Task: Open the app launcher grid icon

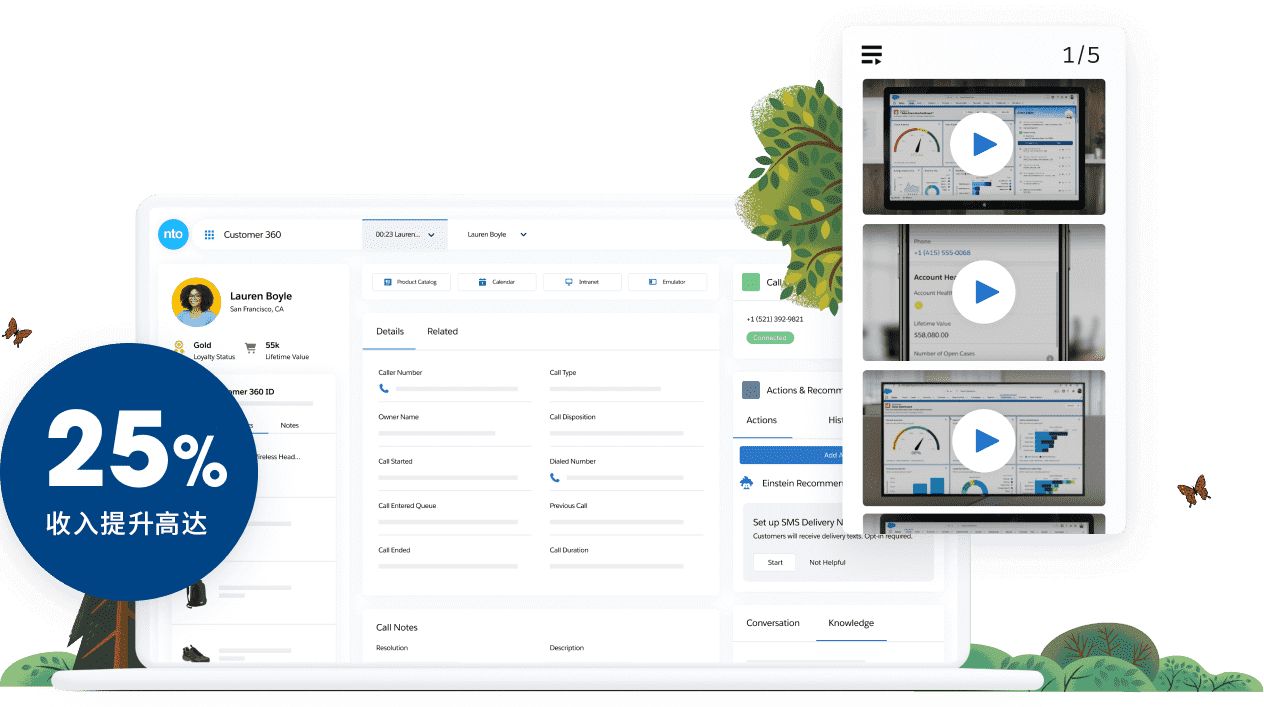Action: [x=210, y=235]
